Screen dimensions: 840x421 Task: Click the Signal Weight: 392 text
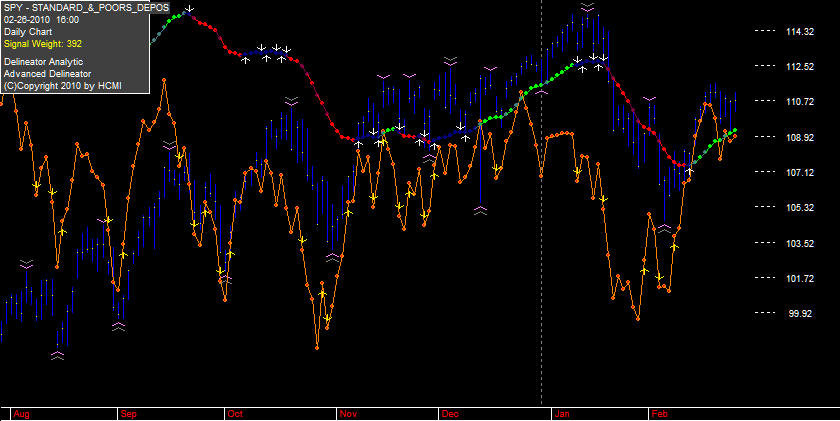click(x=43, y=44)
